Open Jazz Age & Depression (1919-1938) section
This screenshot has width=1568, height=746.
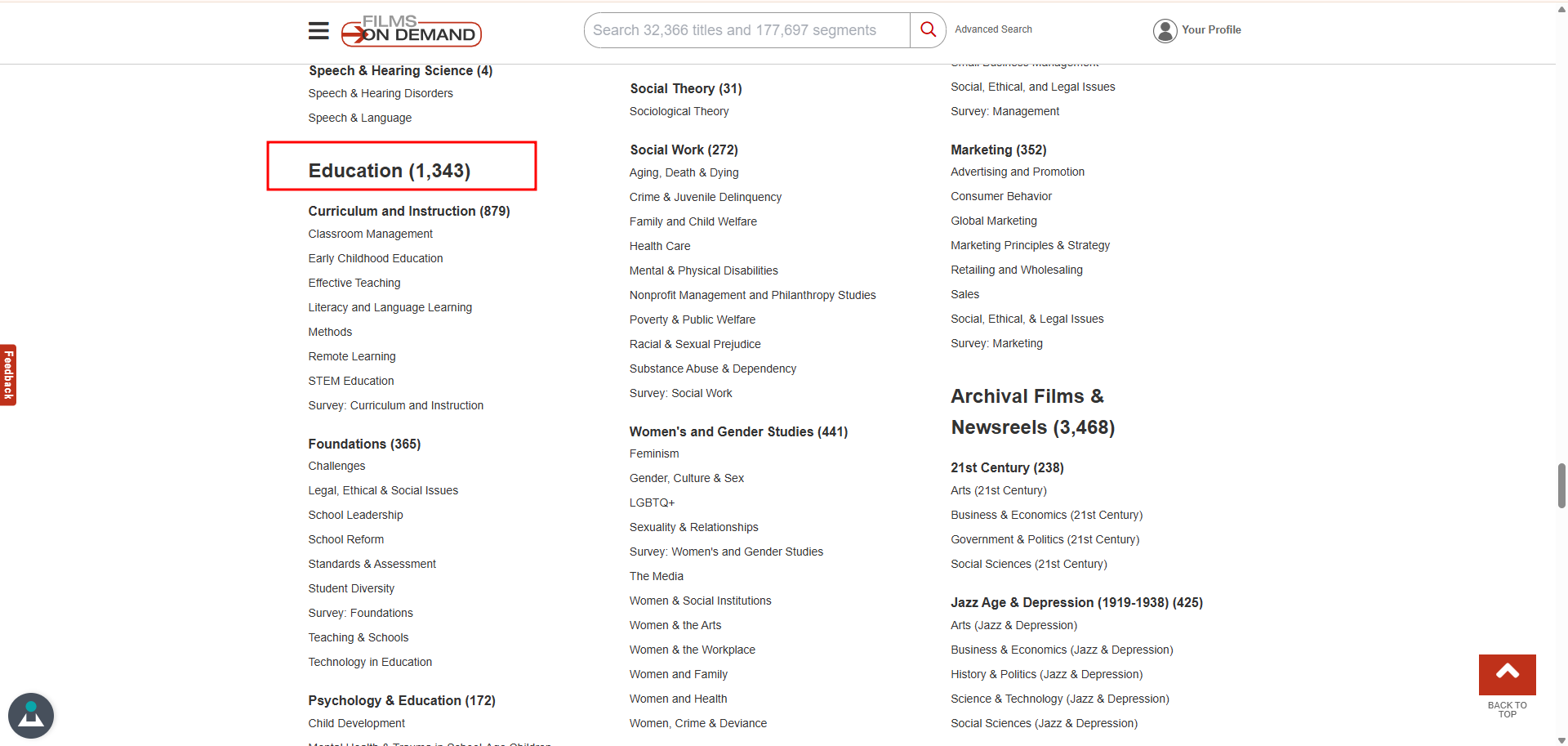coord(1076,602)
